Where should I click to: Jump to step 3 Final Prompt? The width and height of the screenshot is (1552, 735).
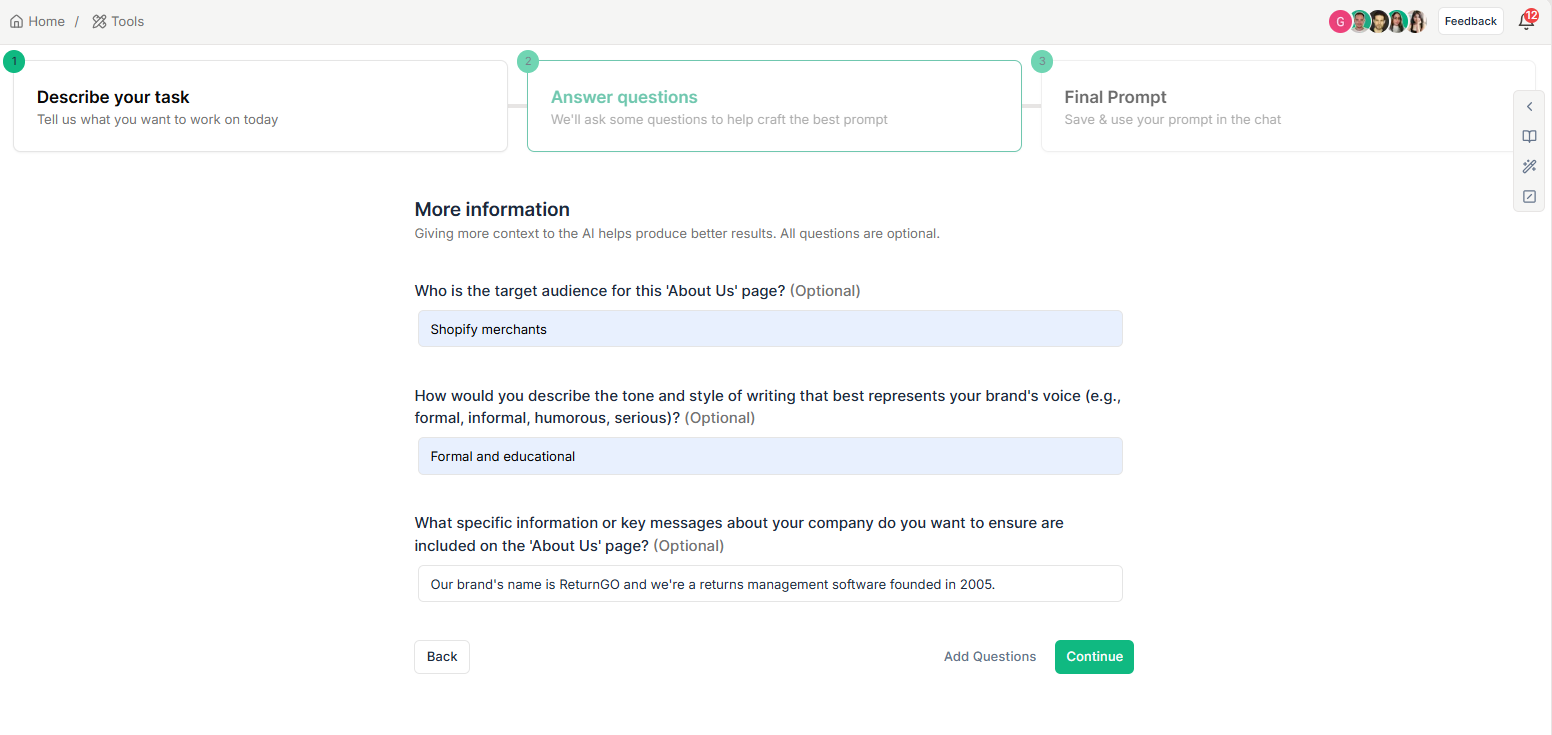tap(1288, 106)
